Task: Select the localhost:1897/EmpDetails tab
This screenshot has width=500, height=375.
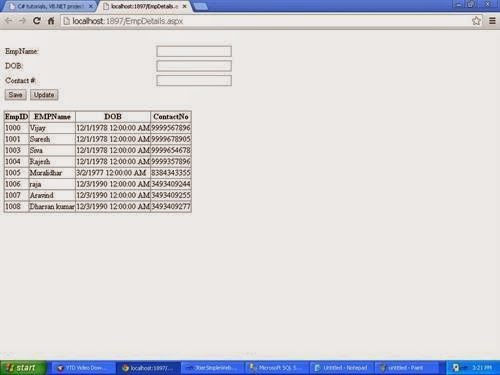Action: (x=145, y=6)
